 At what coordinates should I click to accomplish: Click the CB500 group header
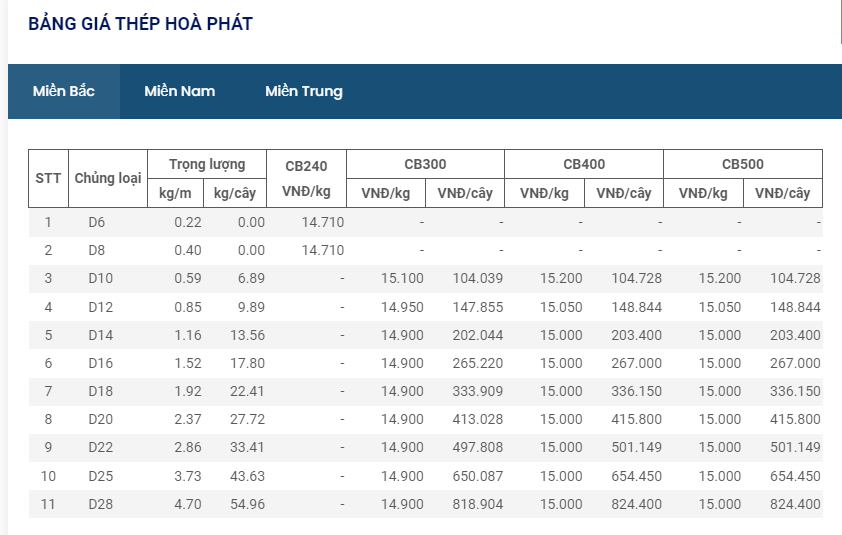743,164
